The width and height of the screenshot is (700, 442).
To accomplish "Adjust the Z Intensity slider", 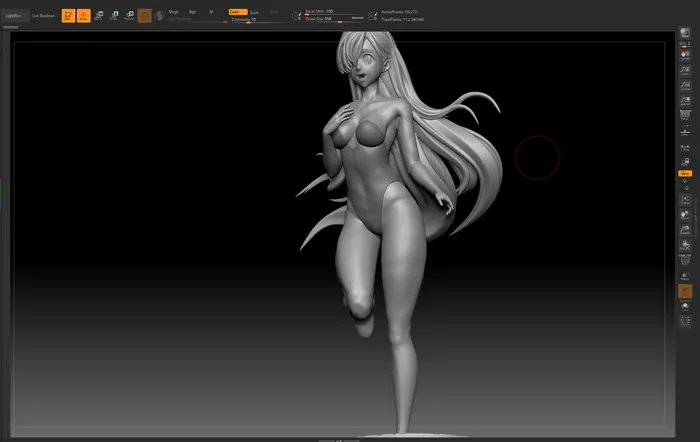I will (243, 19).
